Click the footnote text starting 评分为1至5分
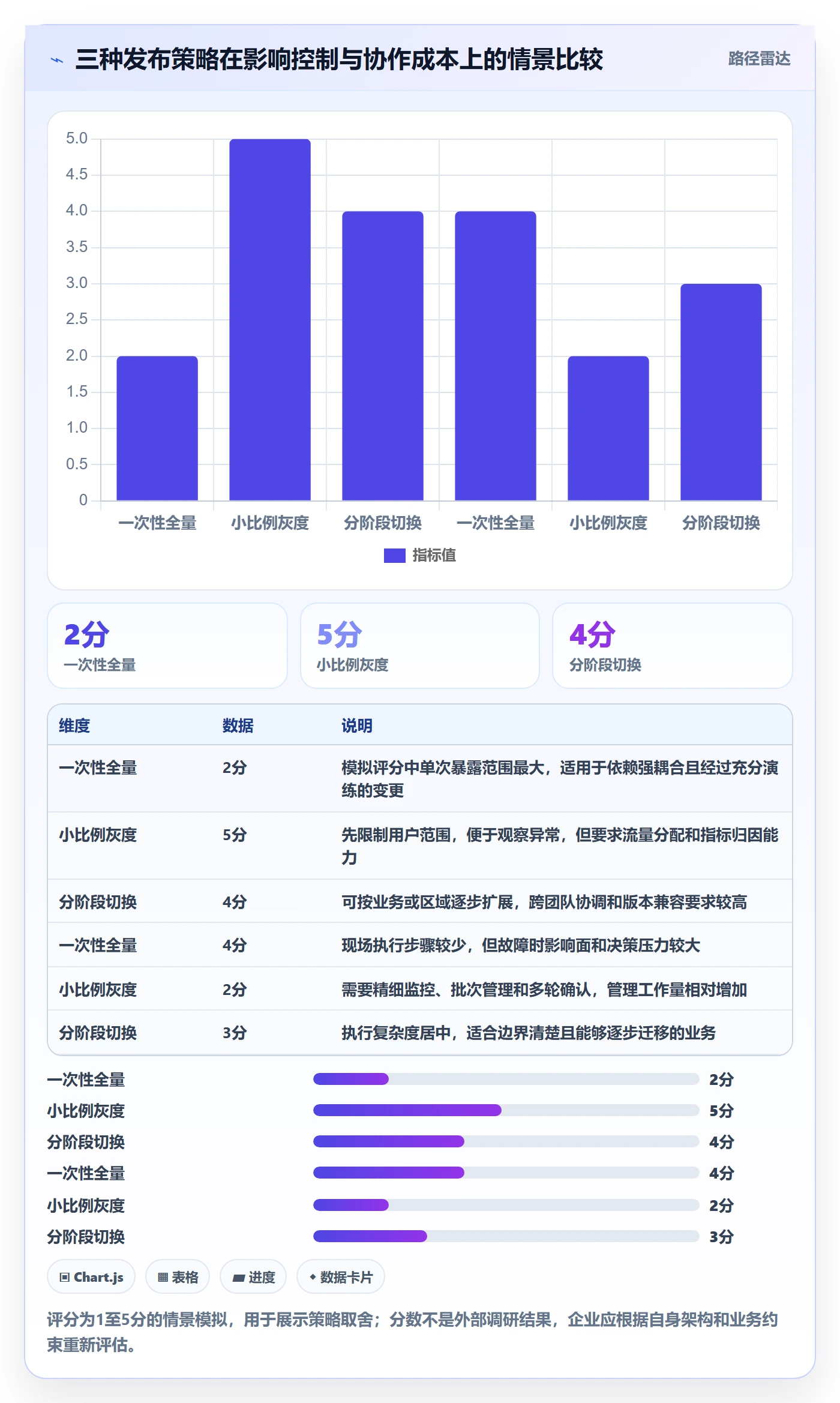840x1403 pixels. [x=412, y=1332]
